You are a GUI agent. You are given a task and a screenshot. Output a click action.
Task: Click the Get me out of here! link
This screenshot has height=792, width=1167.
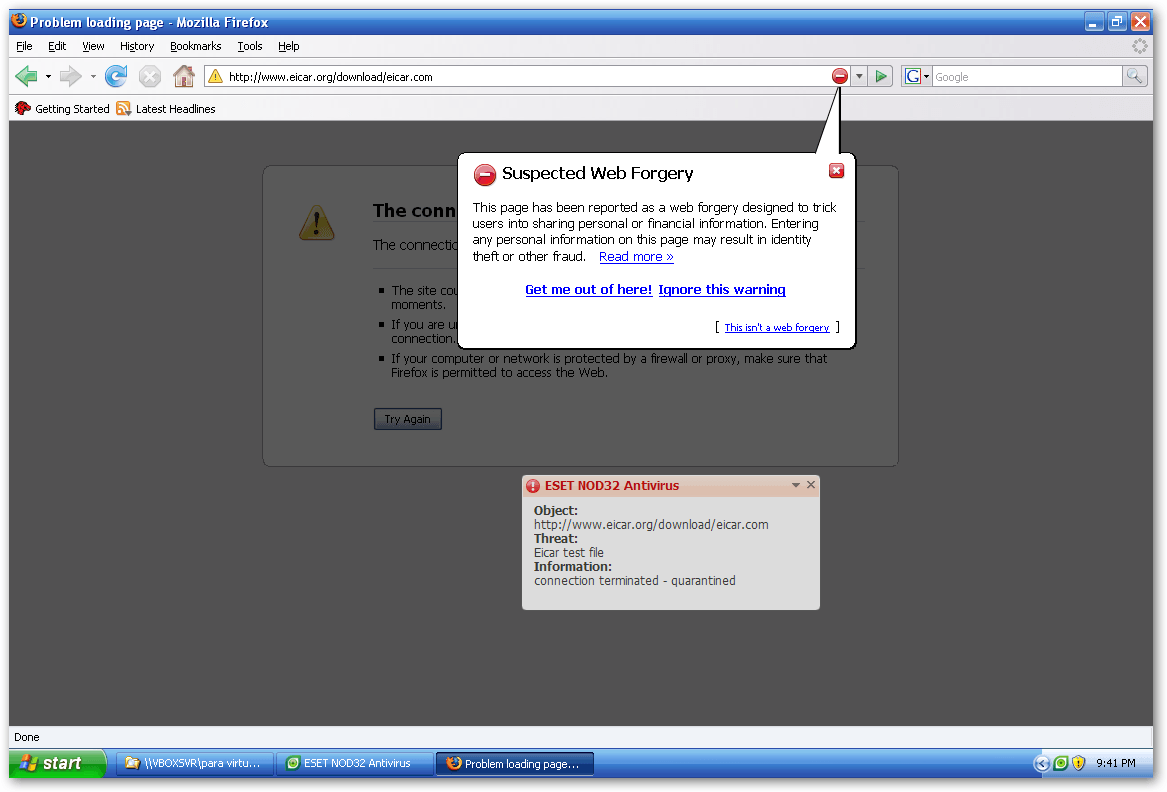[588, 290]
